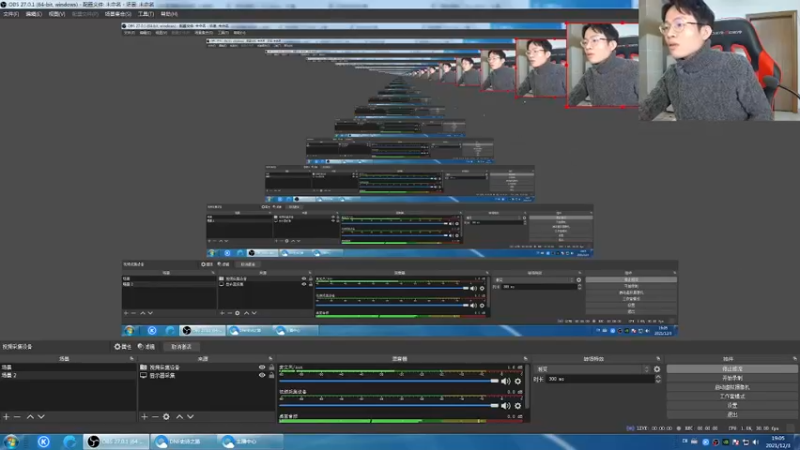Open the Windows Start menu
This screenshot has height=450, width=800.
[11, 441]
